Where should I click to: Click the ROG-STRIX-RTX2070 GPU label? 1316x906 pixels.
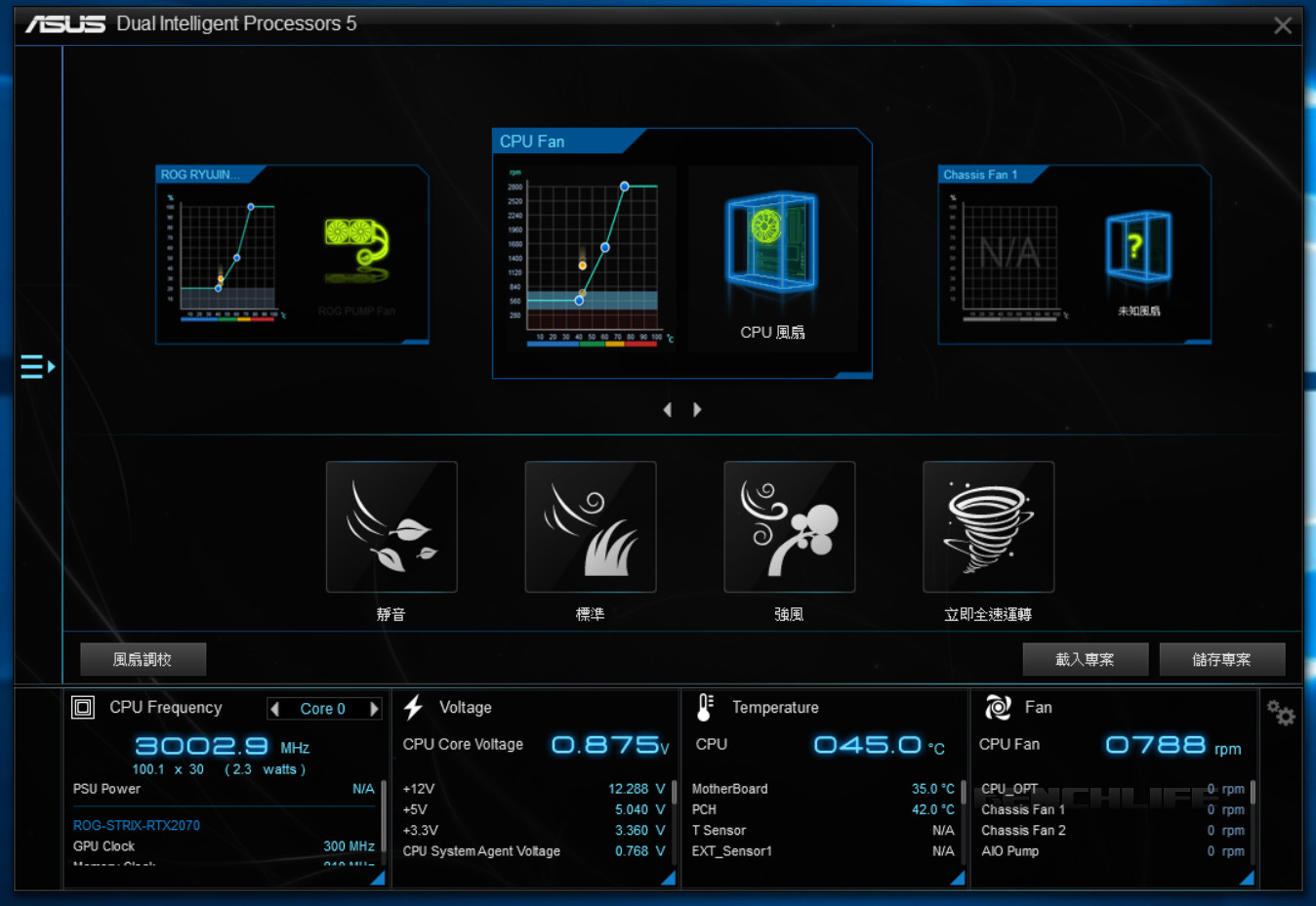(137, 825)
